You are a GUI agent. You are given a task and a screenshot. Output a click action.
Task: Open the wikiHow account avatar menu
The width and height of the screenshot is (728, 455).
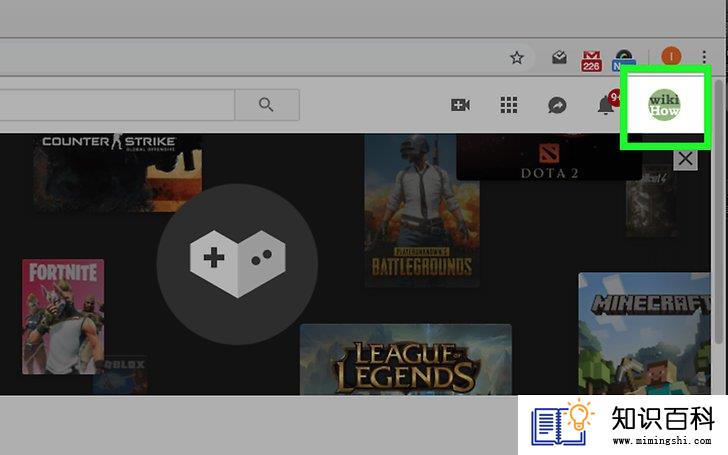coord(664,105)
